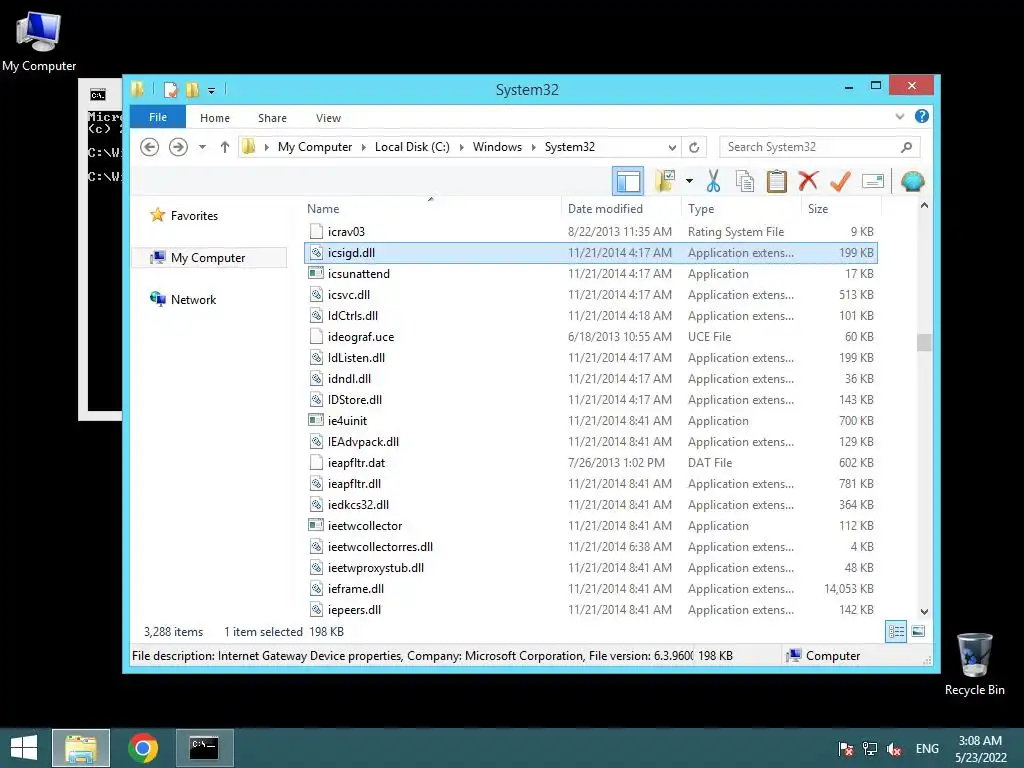The image size is (1024, 768).
Task: Sort by the Size column header
Action: (x=841, y=209)
